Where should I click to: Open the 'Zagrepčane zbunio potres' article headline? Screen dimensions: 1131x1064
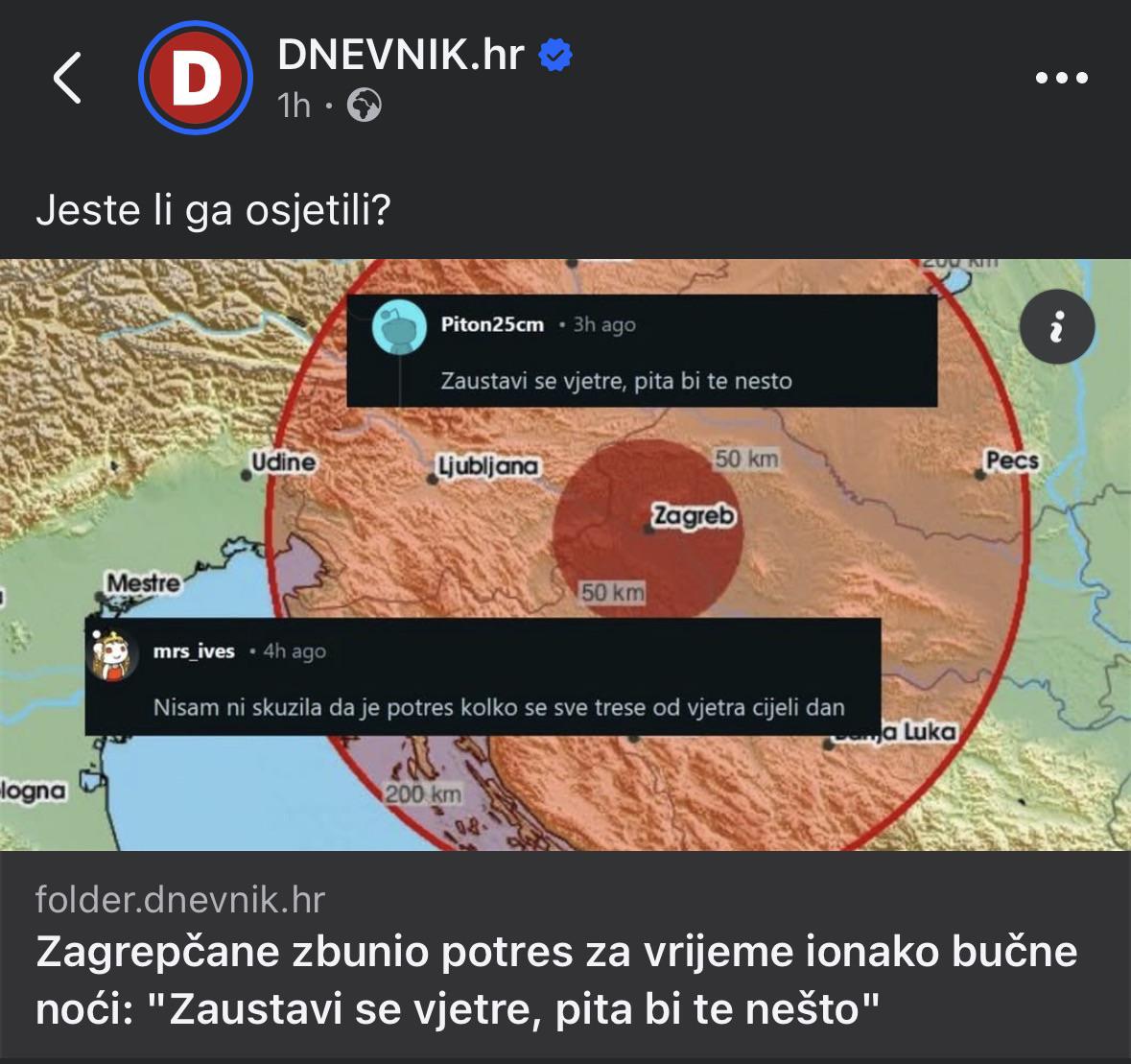556,979
